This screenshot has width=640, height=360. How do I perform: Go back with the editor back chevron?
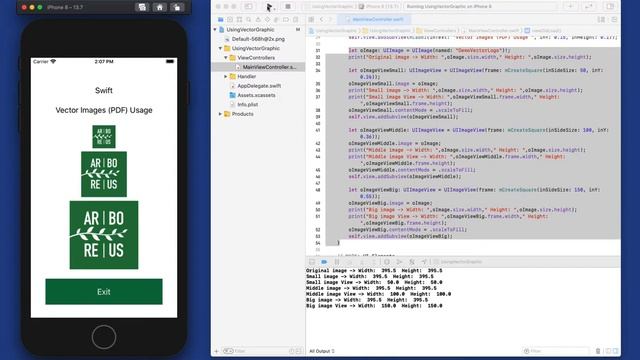[321, 20]
